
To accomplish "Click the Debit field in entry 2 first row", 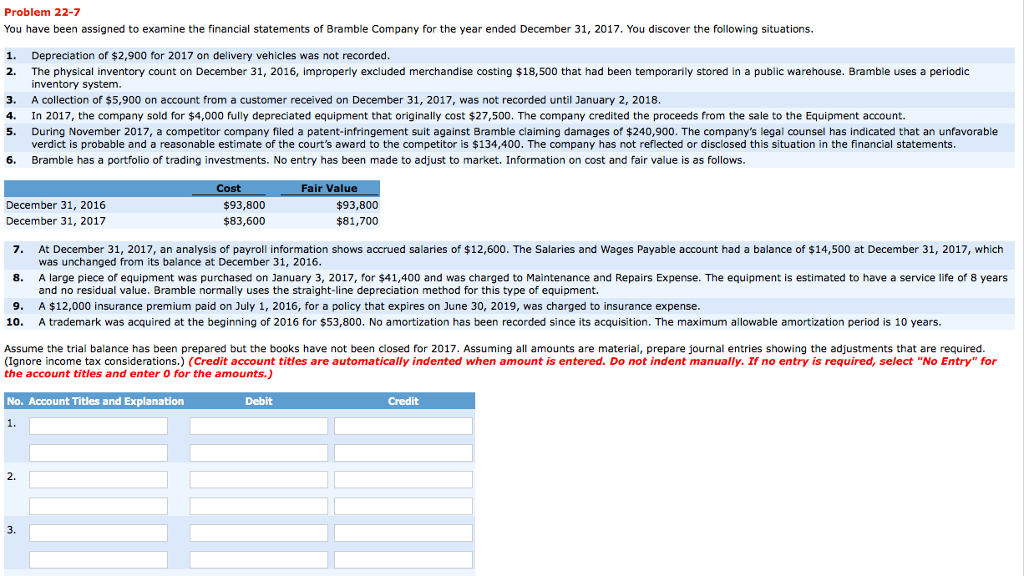I will click(x=257, y=479).
